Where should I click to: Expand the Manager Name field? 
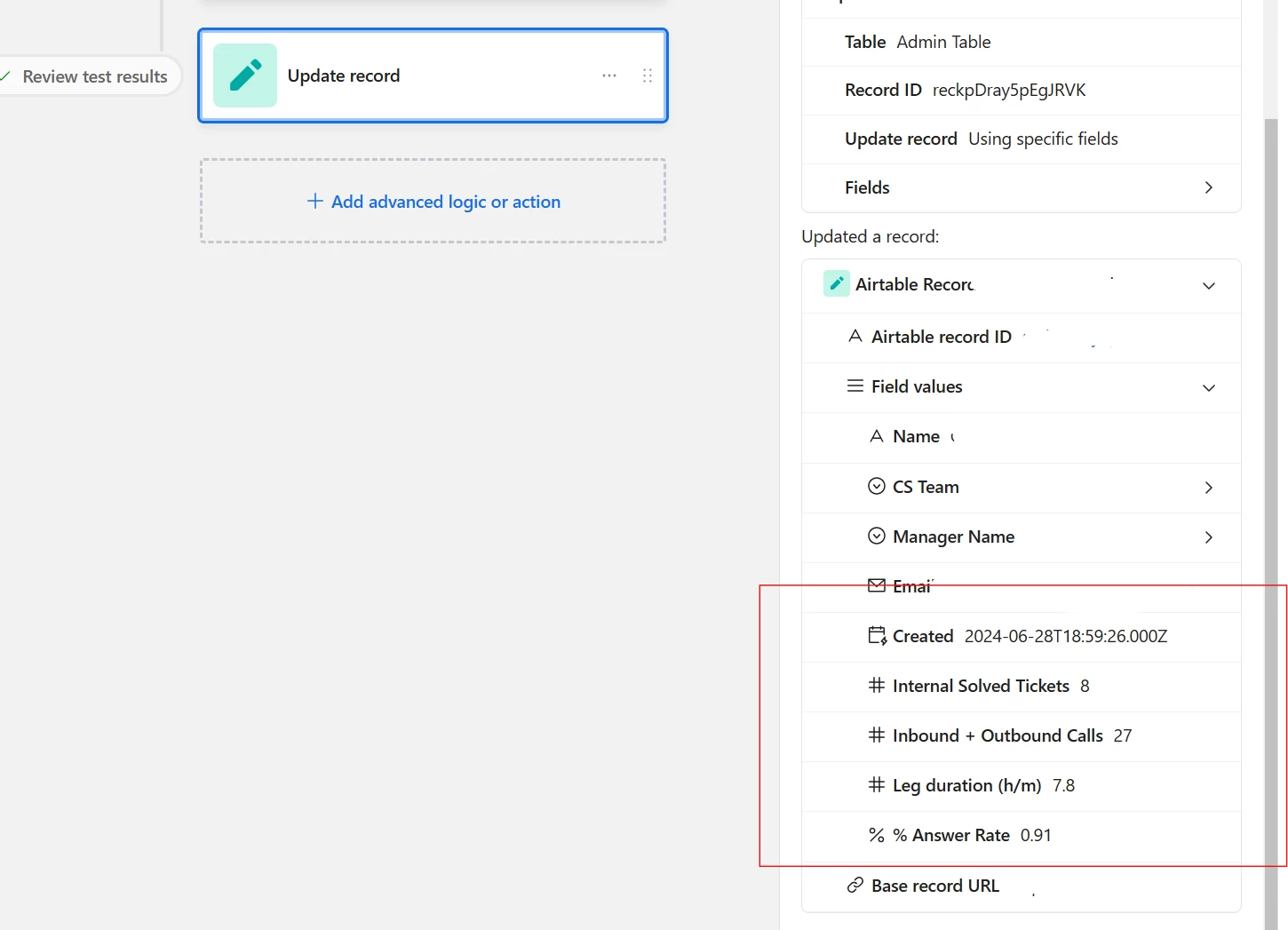coord(1208,537)
